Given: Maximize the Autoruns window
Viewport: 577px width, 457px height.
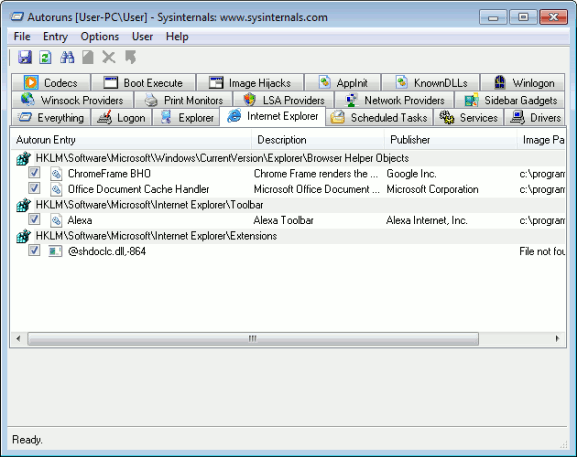Looking at the screenshot, I should 523,17.
